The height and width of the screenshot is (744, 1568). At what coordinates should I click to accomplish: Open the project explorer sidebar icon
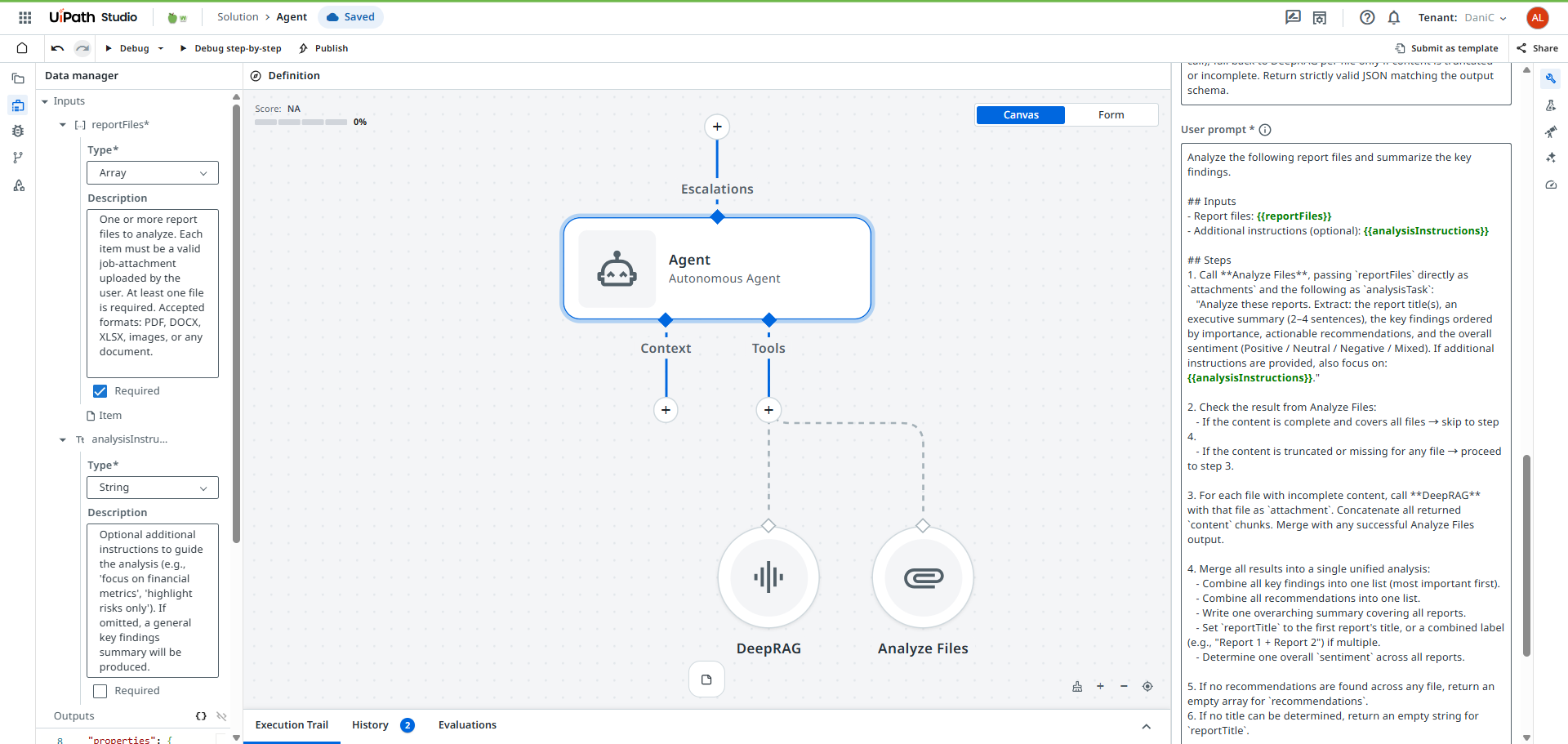(x=18, y=79)
